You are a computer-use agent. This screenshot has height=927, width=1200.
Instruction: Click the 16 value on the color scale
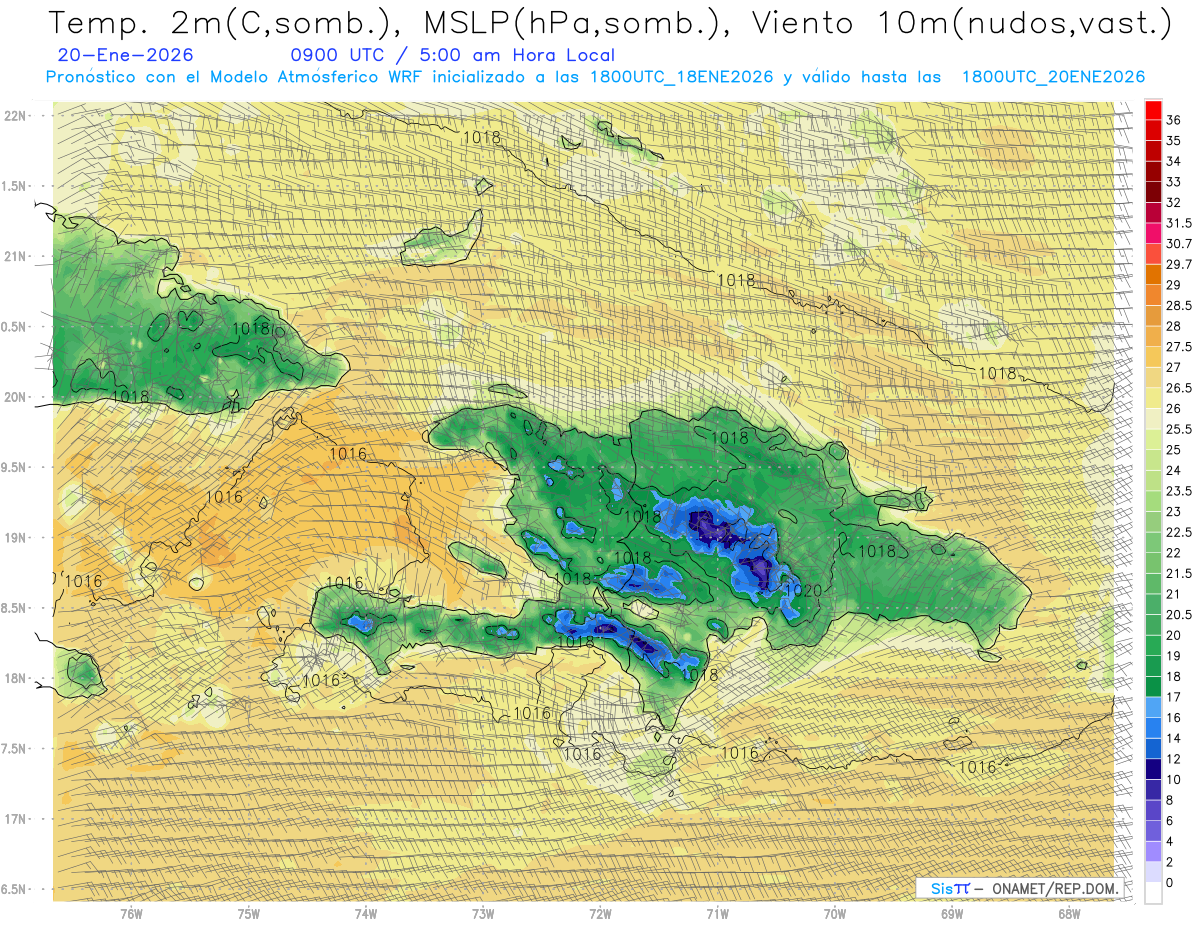1174,717
